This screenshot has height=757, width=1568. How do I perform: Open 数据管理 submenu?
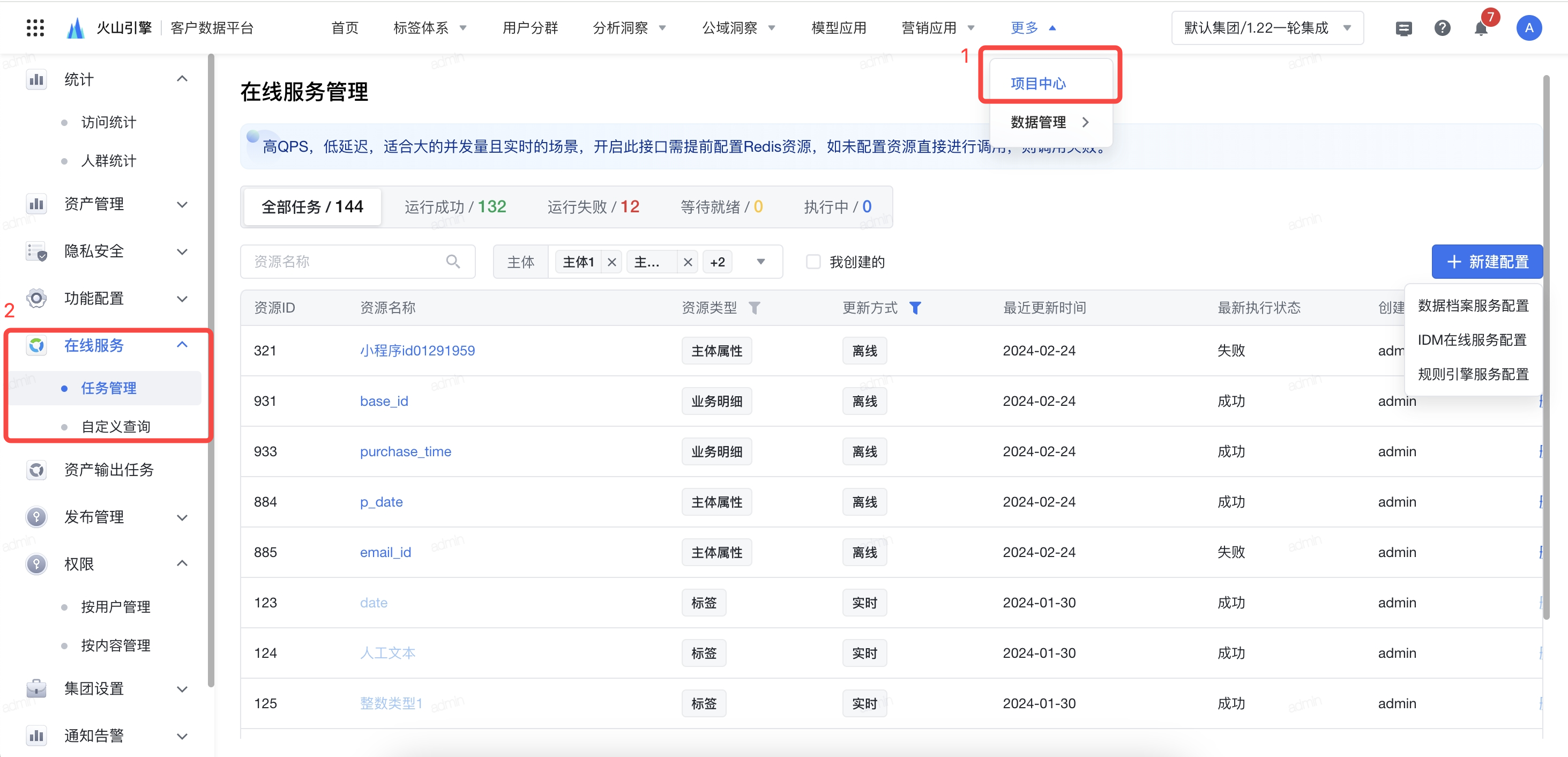pyautogui.click(x=1051, y=122)
